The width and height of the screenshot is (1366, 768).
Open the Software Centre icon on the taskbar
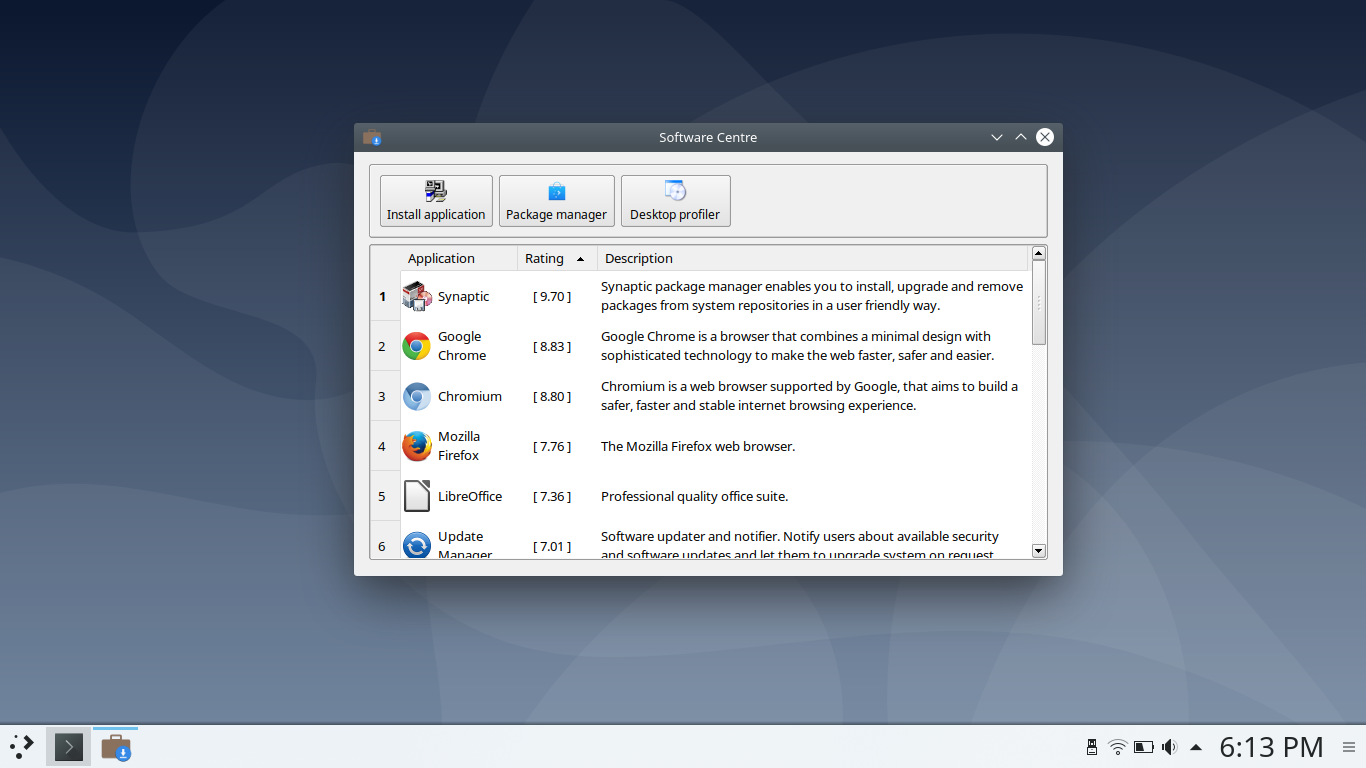click(114, 745)
